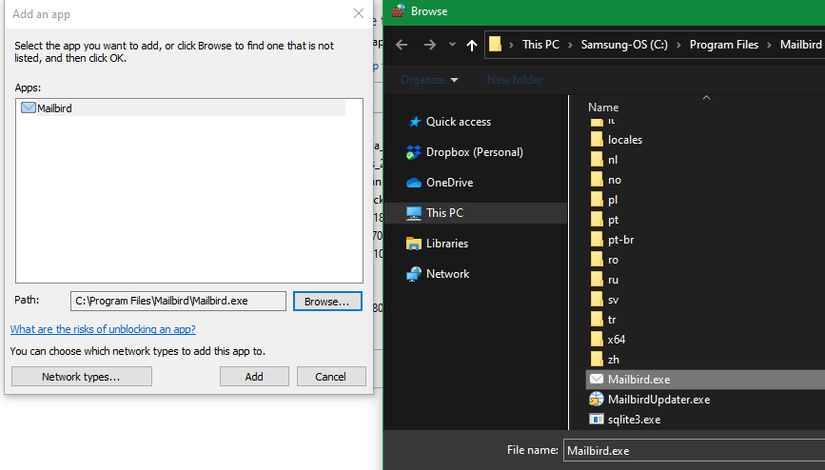
Task: Select Samsung-OS (C:) in breadcrumb
Action: coord(624,45)
